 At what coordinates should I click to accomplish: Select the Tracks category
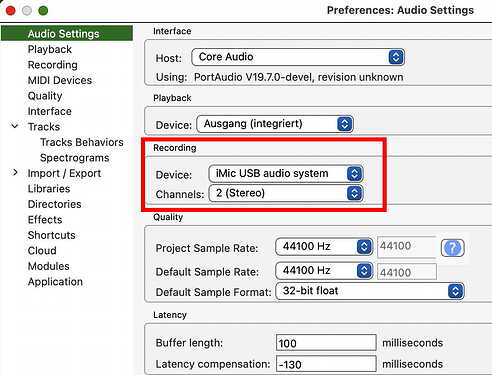click(x=44, y=127)
